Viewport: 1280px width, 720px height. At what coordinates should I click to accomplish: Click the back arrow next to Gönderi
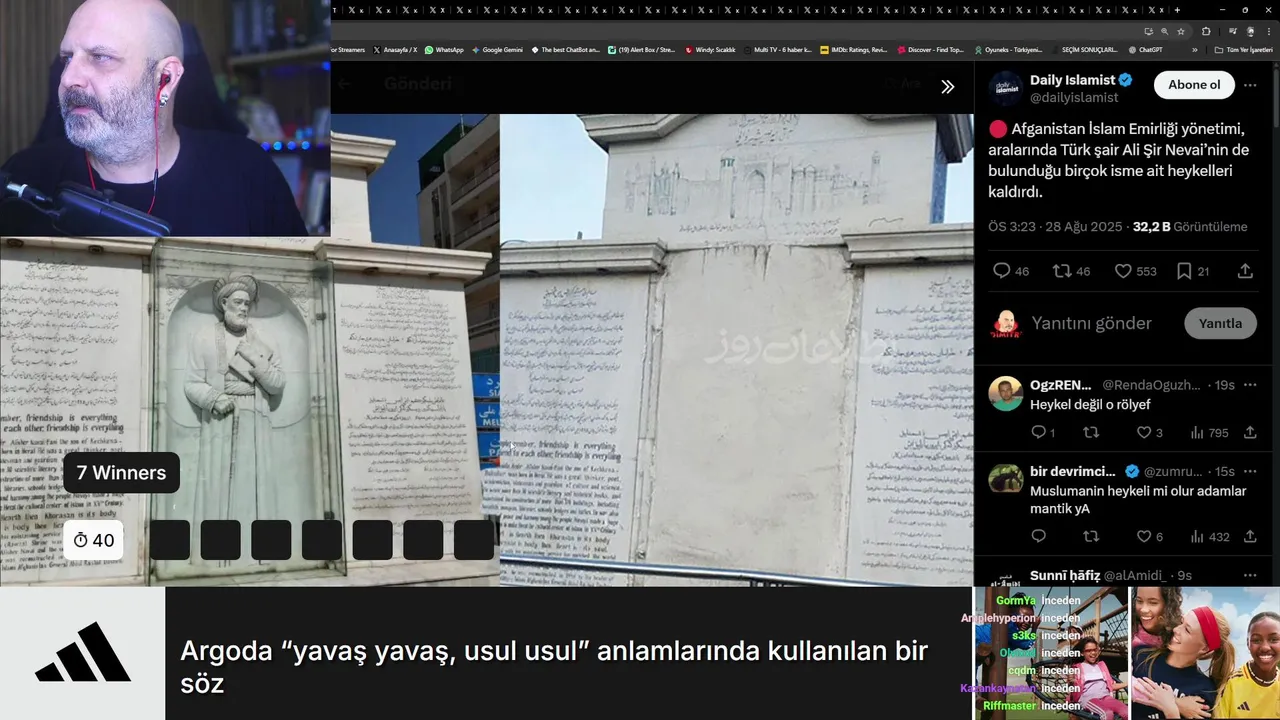tap(344, 84)
